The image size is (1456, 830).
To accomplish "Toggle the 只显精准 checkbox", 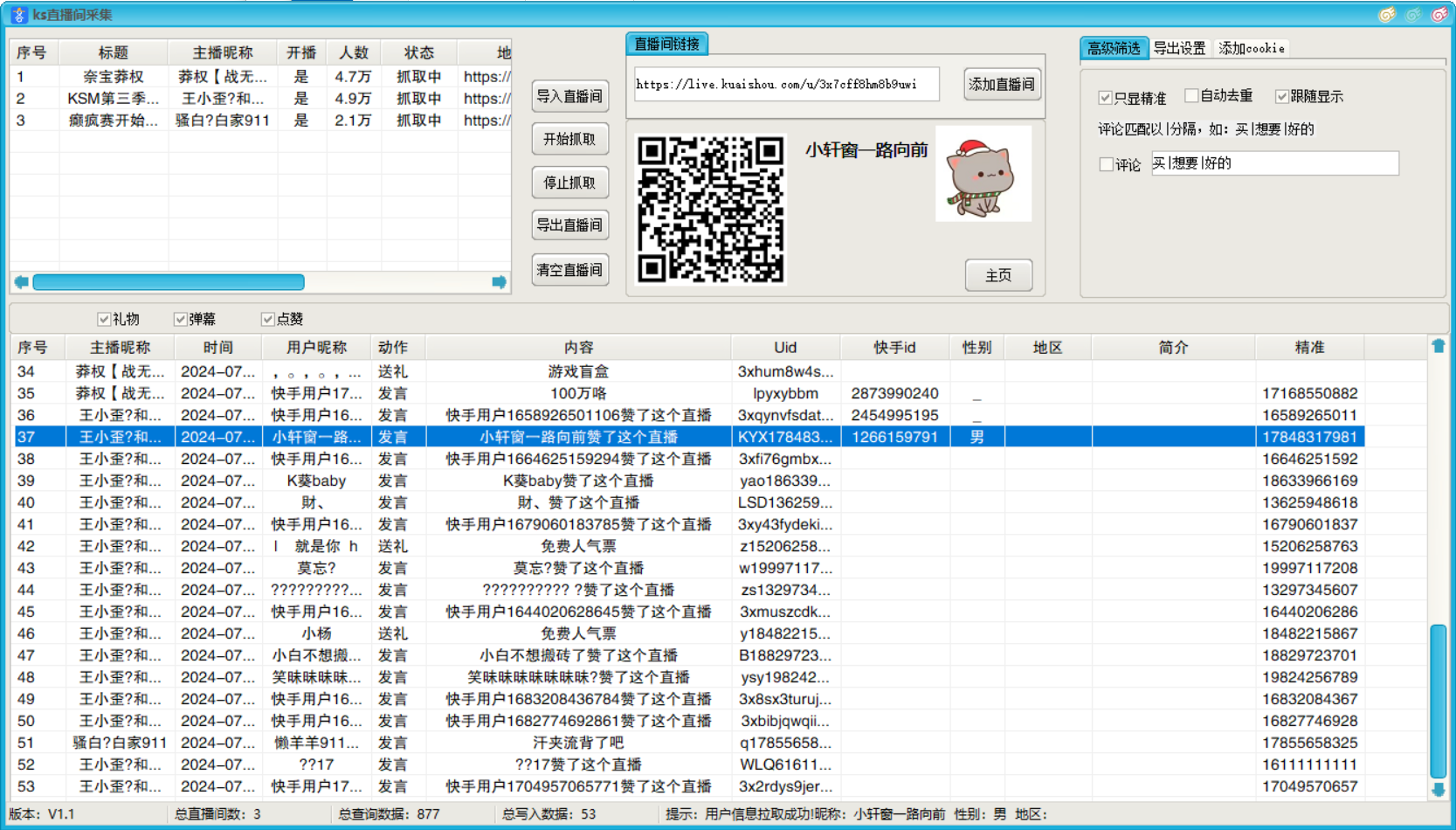I will [1105, 98].
